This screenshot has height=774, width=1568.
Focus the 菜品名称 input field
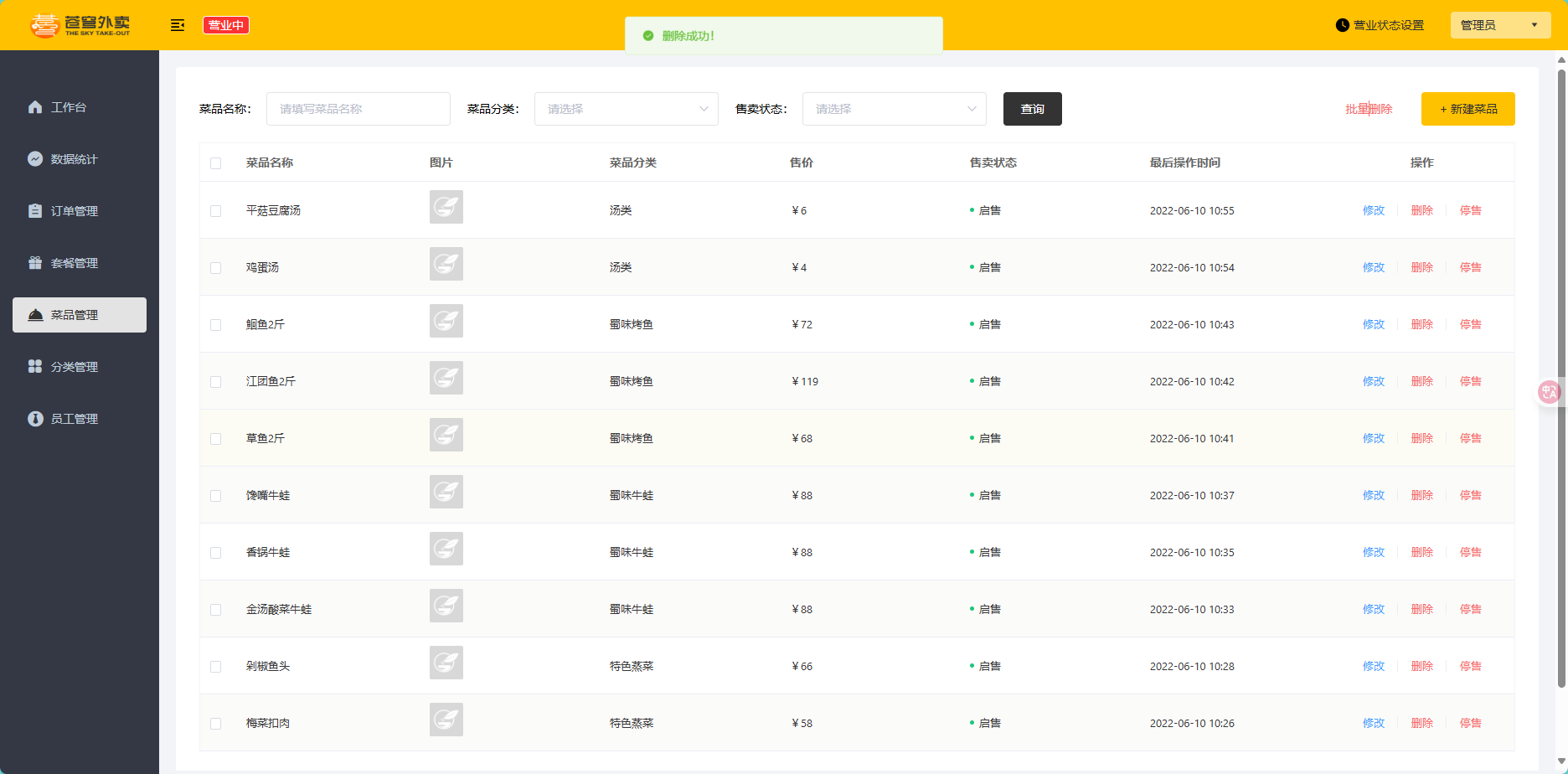358,109
